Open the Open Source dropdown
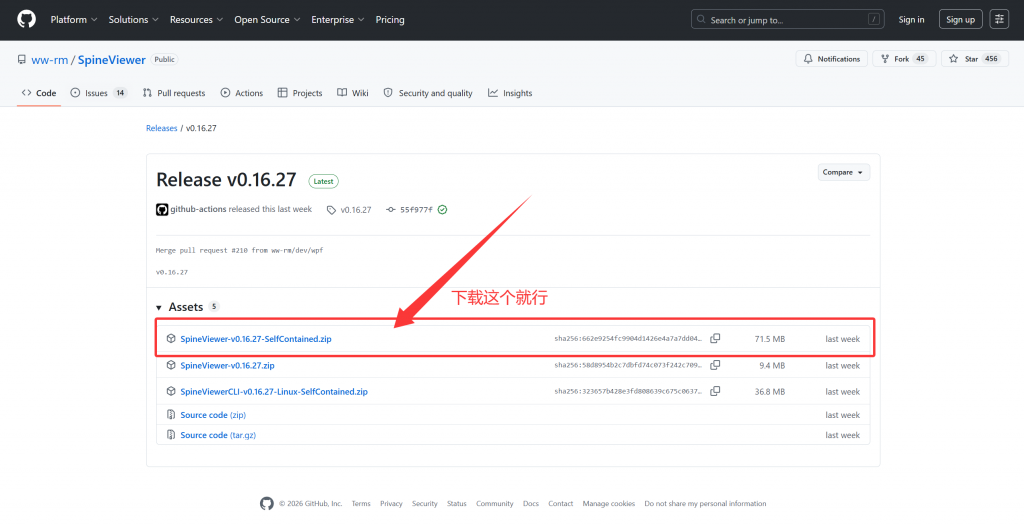This screenshot has height=525, width=1024. pos(267,20)
